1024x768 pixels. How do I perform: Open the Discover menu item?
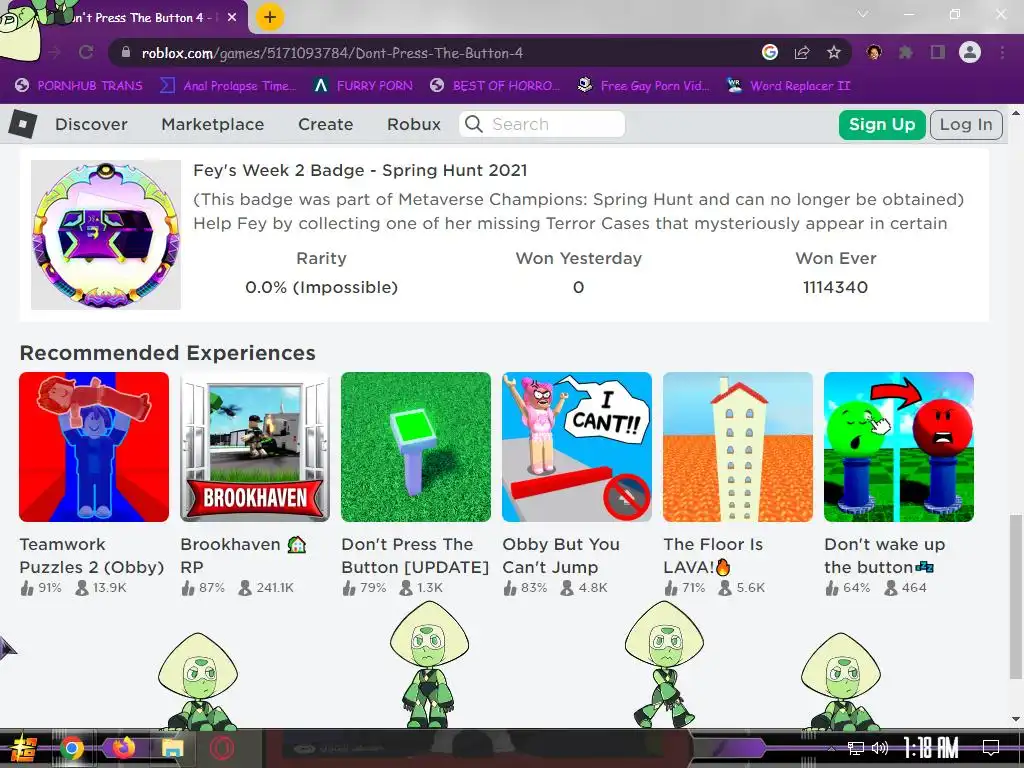point(91,124)
